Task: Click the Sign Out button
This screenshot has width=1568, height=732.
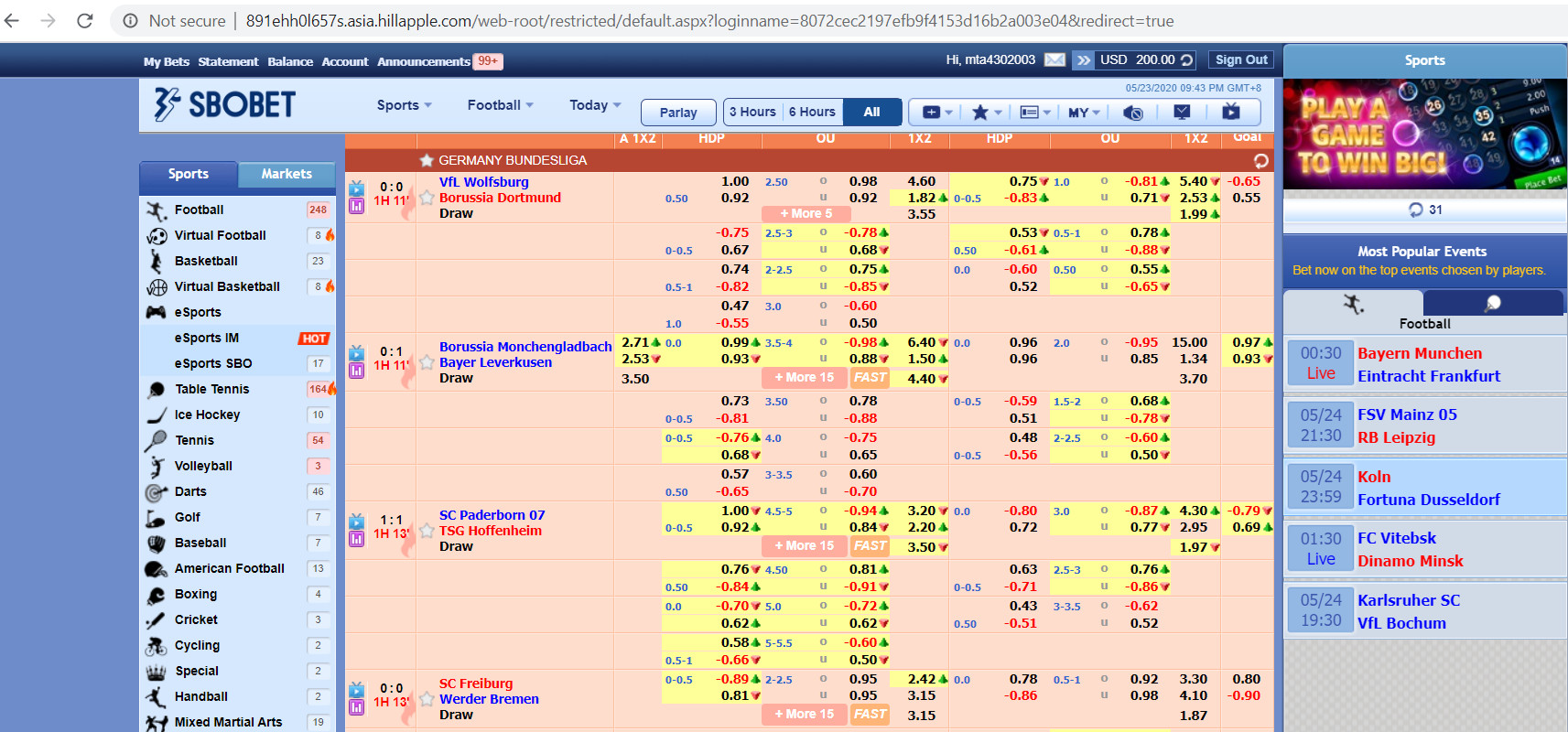Action: click(1241, 59)
